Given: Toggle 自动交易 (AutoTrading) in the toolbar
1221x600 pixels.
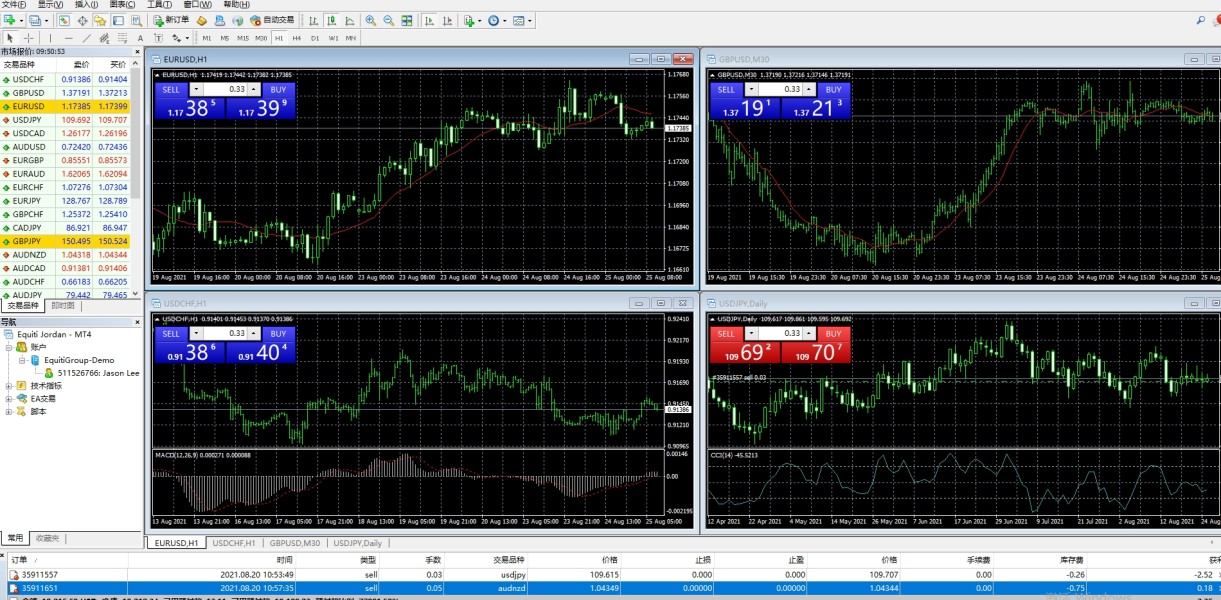Looking at the screenshot, I should 272,20.
